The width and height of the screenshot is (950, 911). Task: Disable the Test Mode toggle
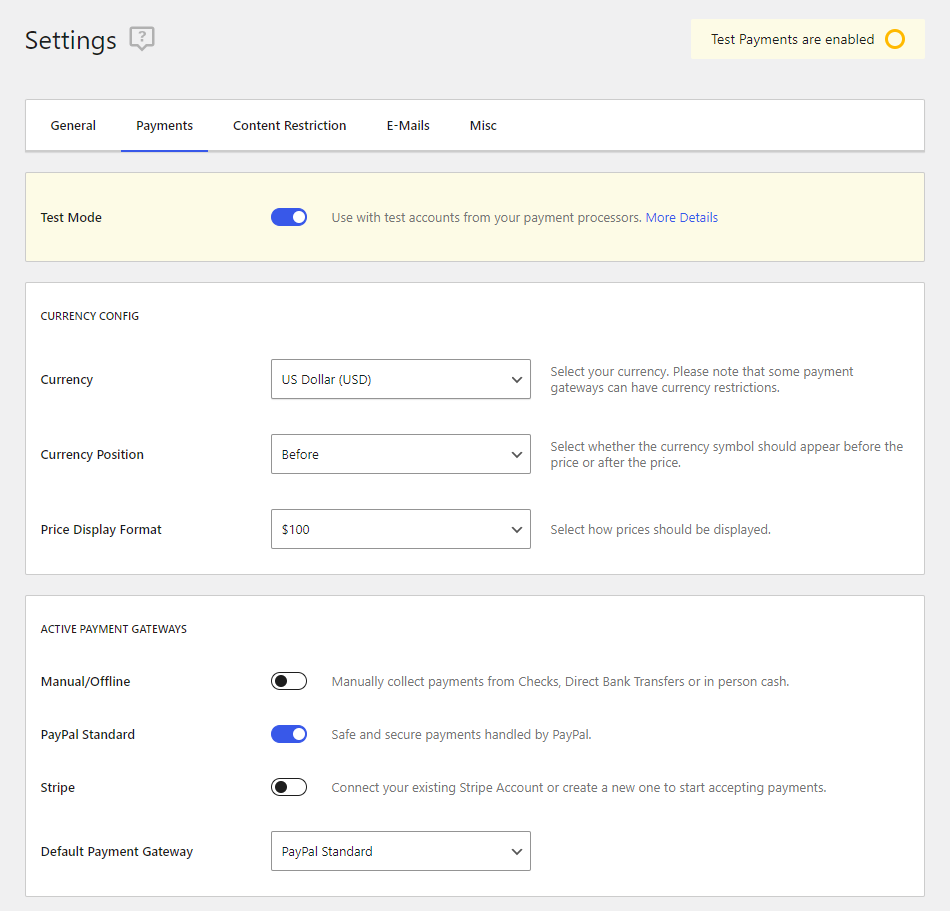click(289, 217)
